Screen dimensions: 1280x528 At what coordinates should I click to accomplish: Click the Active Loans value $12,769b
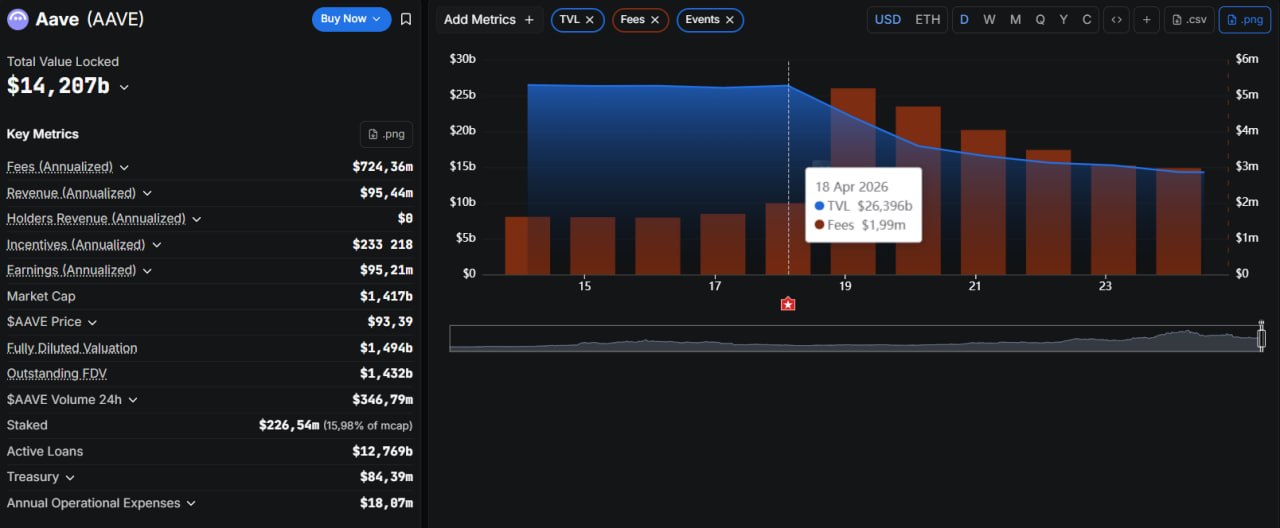383,452
